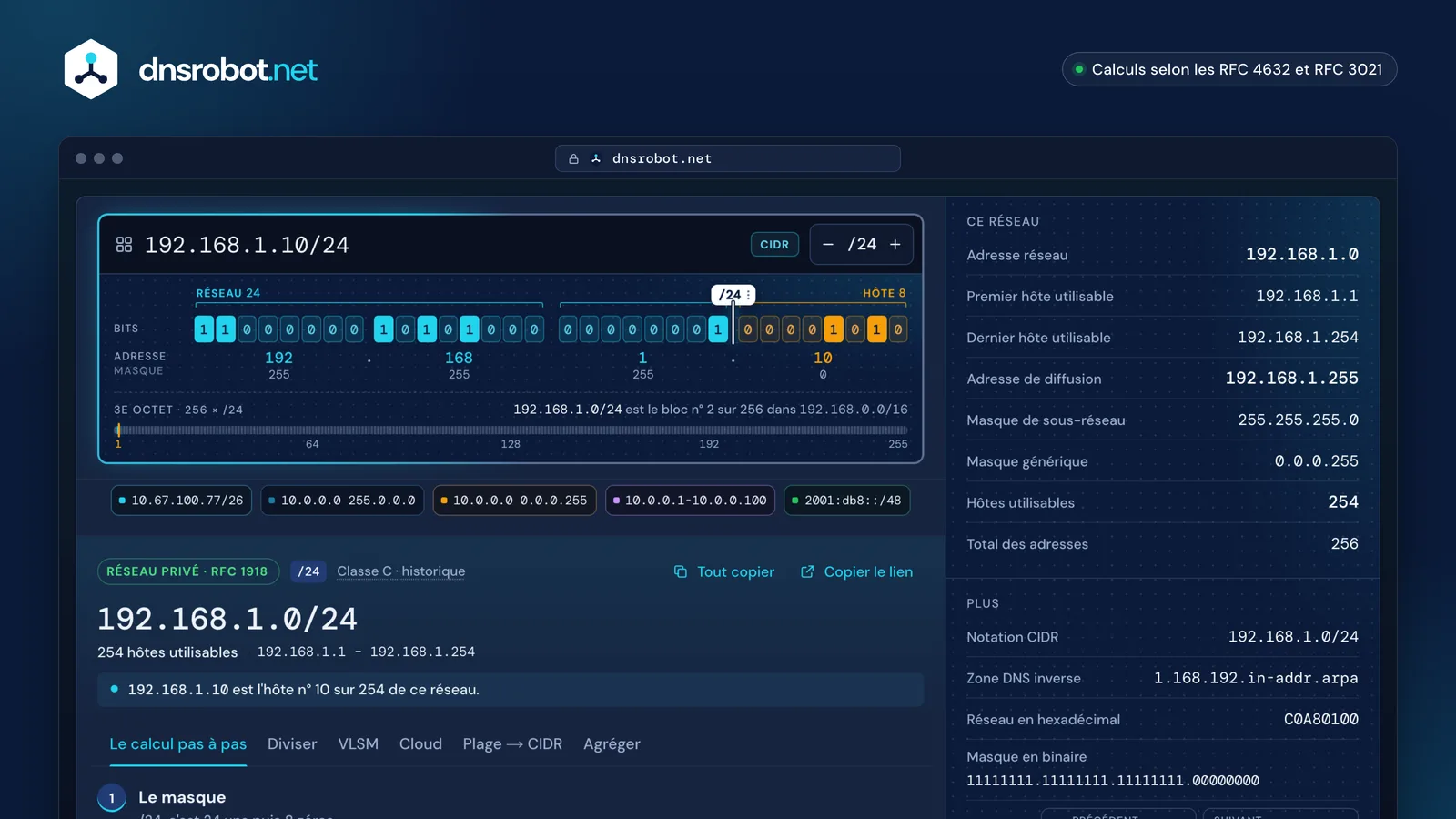Click the /24 prefix boundary handle

(x=733, y=295)
